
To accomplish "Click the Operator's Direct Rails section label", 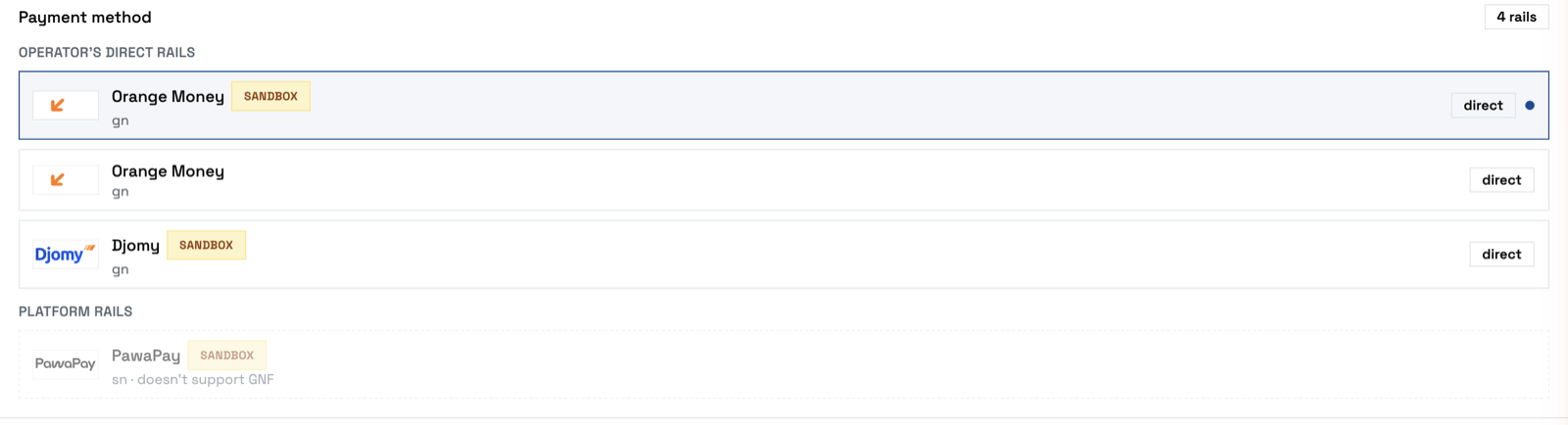I will pos(107,52).
